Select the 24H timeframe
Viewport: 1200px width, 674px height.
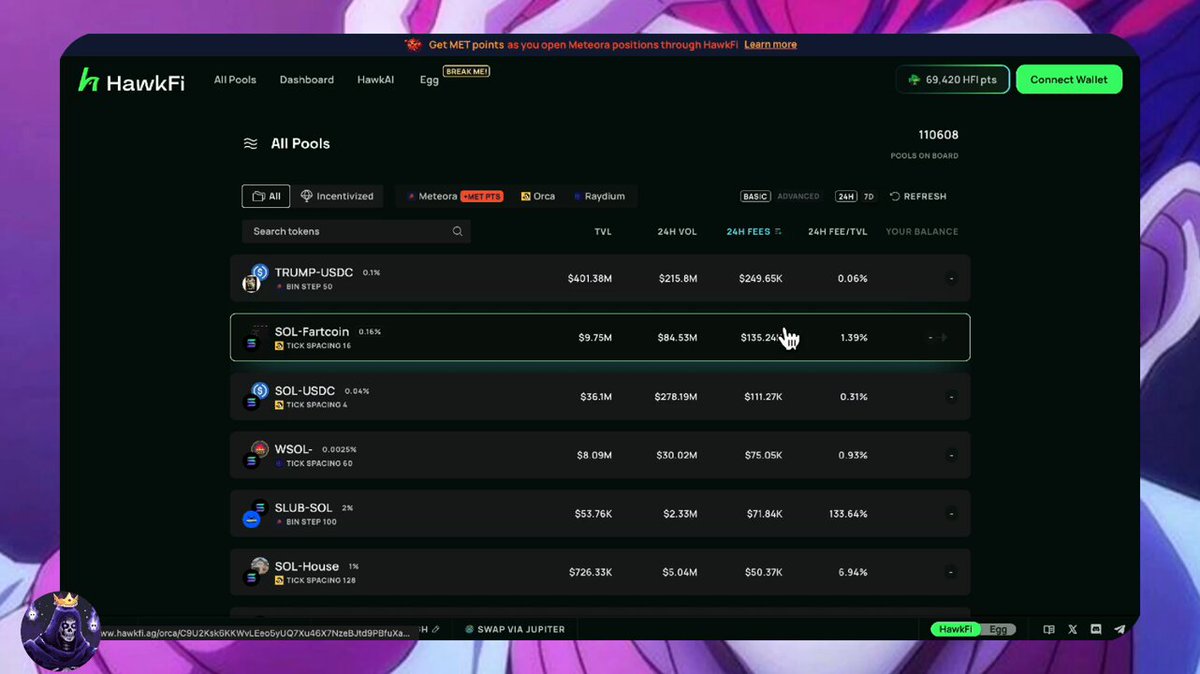pos(846,196)
